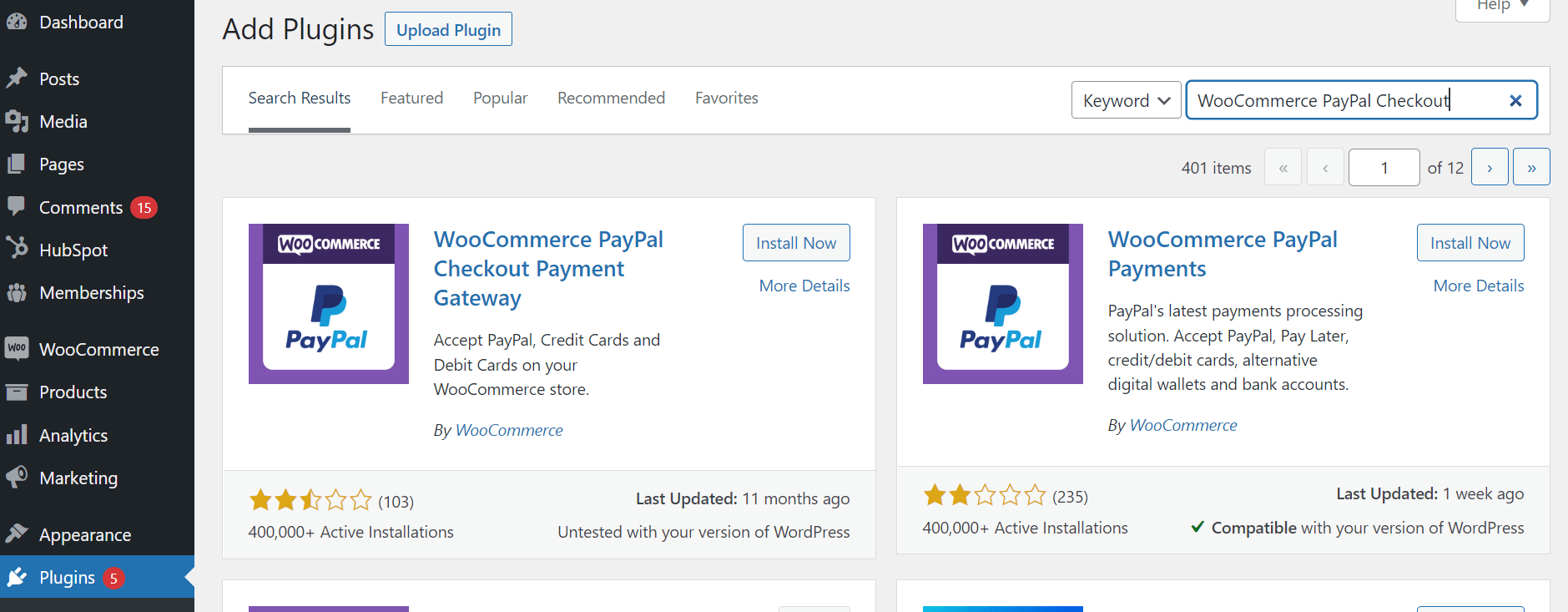
Task: Switch to the Featured tab
Action: pos(411,99)
